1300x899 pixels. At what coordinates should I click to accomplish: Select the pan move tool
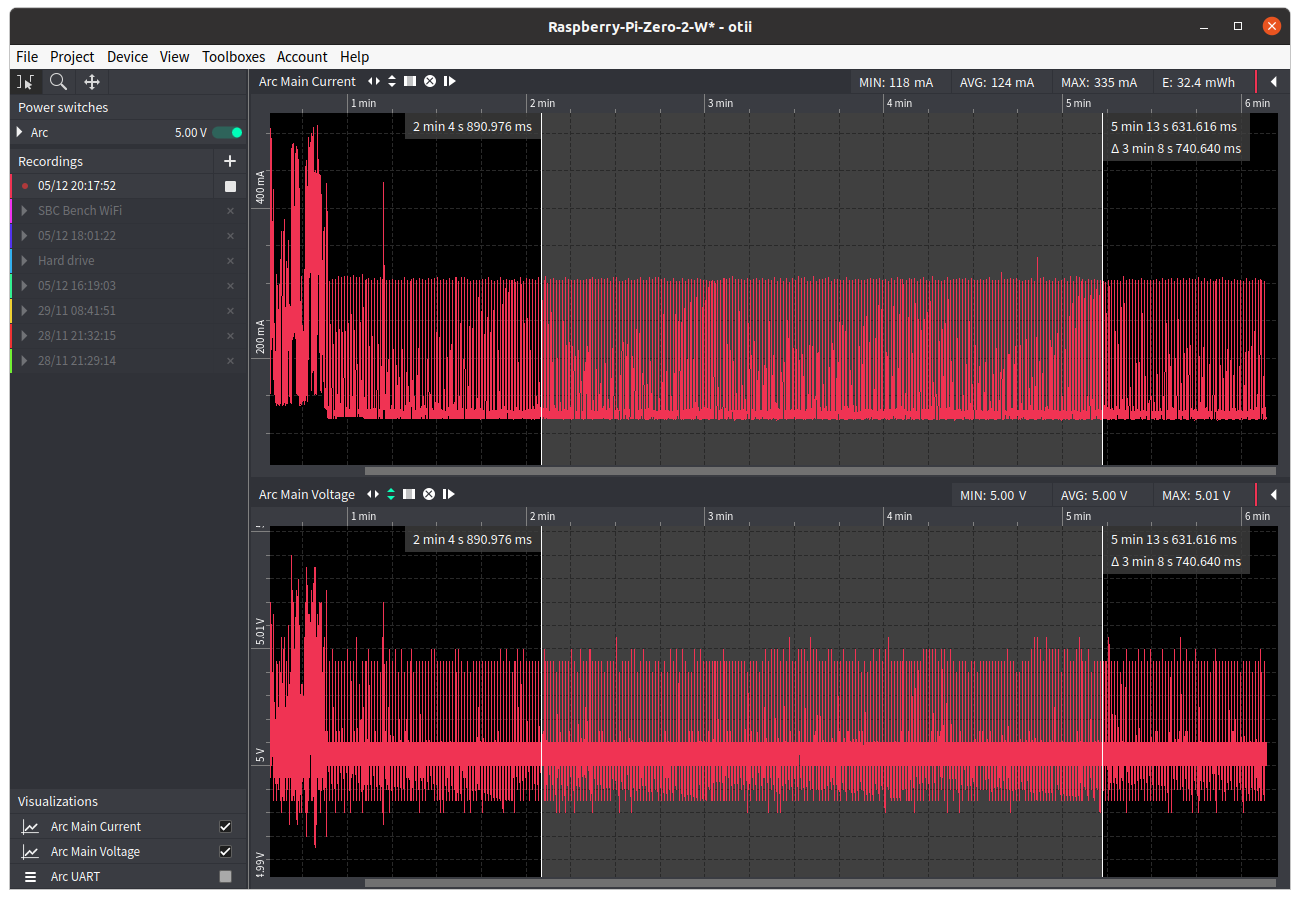(x=92, y=82)
